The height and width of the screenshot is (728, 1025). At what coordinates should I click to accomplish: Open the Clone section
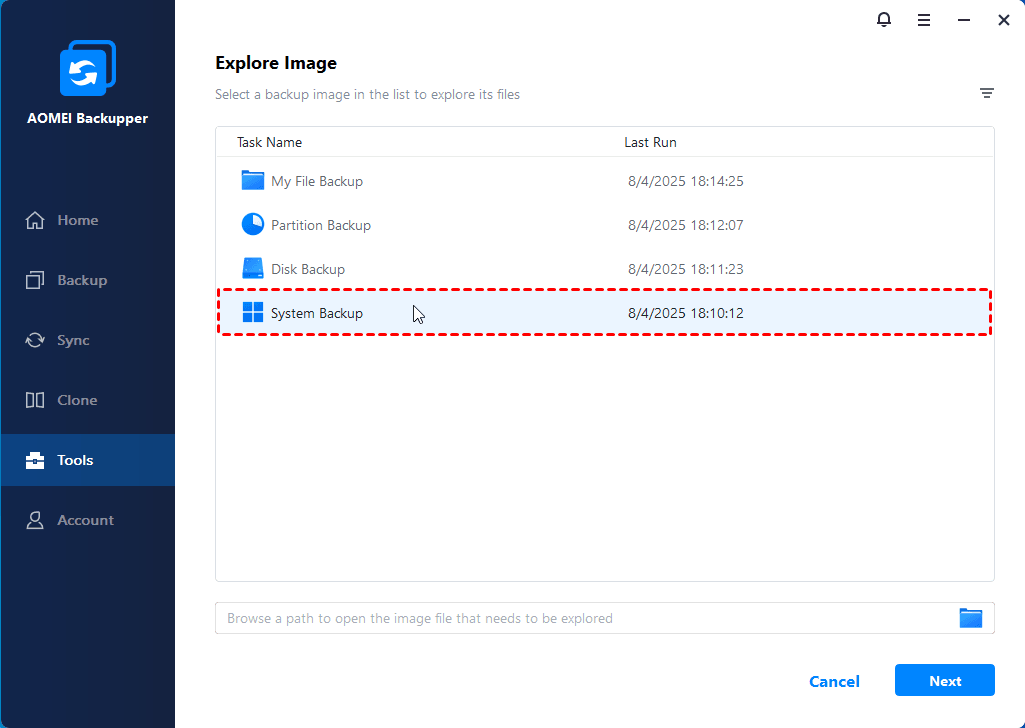pos(77,400)
